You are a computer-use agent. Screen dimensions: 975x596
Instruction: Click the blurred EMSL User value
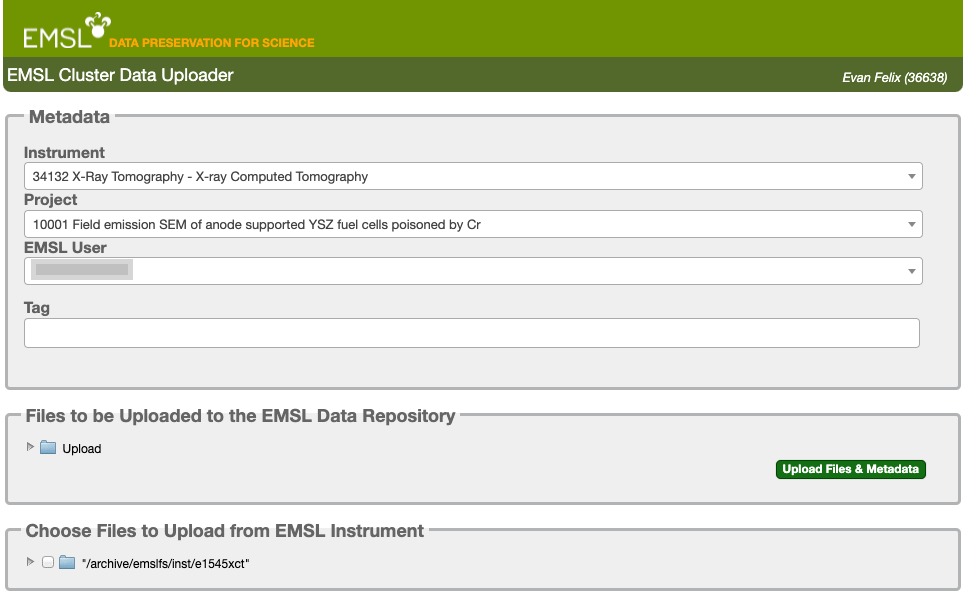click(81, 269)
